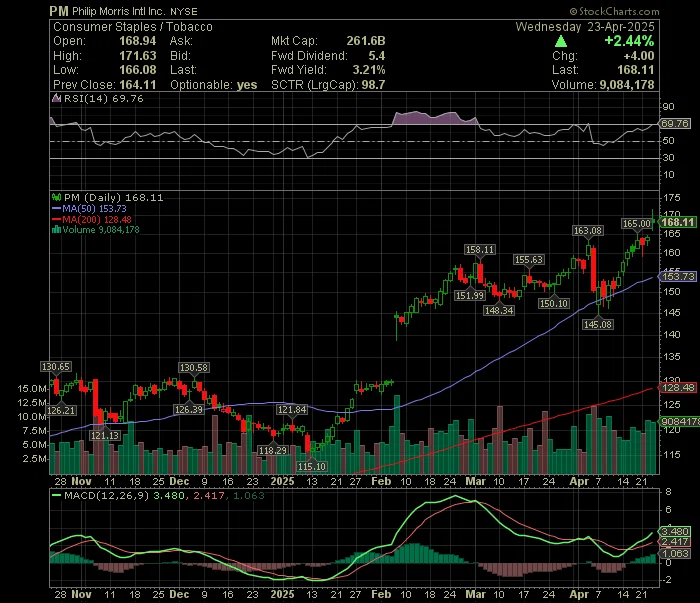Image resolution: width=700 pixels, height=603 pixels.
Task: Click the Optionable yes value
Action: click(x=247, y=85)
